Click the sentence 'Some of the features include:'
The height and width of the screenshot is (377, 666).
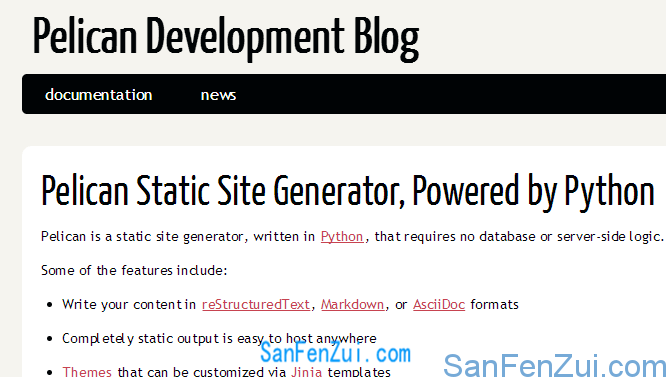pos(134,270)
